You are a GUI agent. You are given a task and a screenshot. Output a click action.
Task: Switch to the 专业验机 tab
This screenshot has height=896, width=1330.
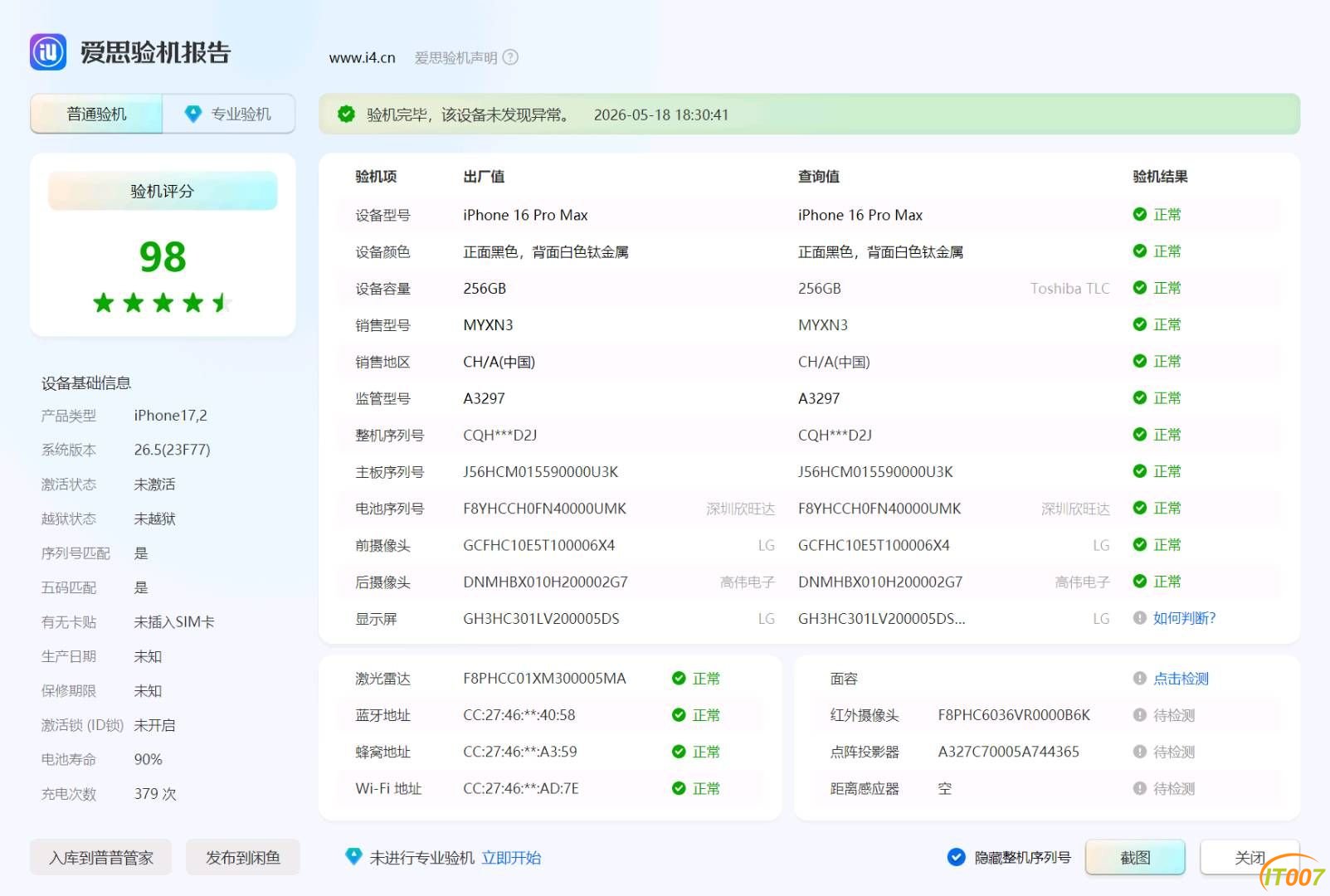(x=229, y=114)
